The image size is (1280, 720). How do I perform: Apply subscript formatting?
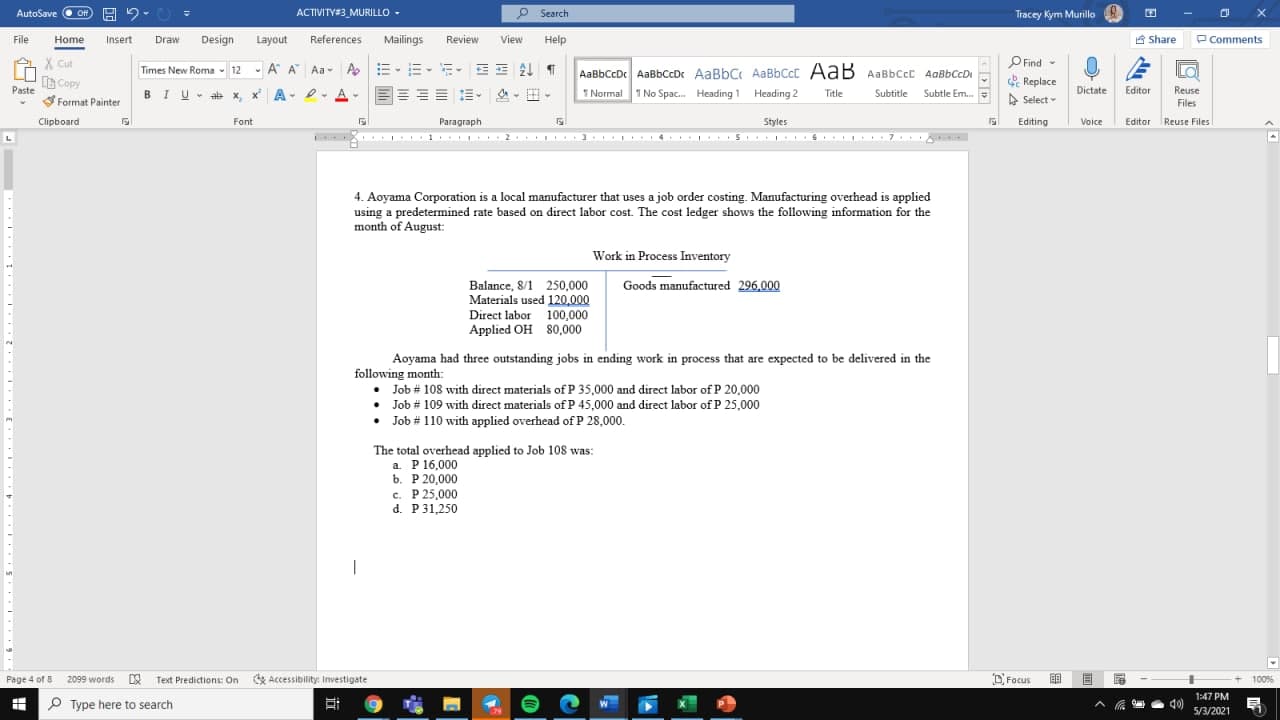(236, 95)
